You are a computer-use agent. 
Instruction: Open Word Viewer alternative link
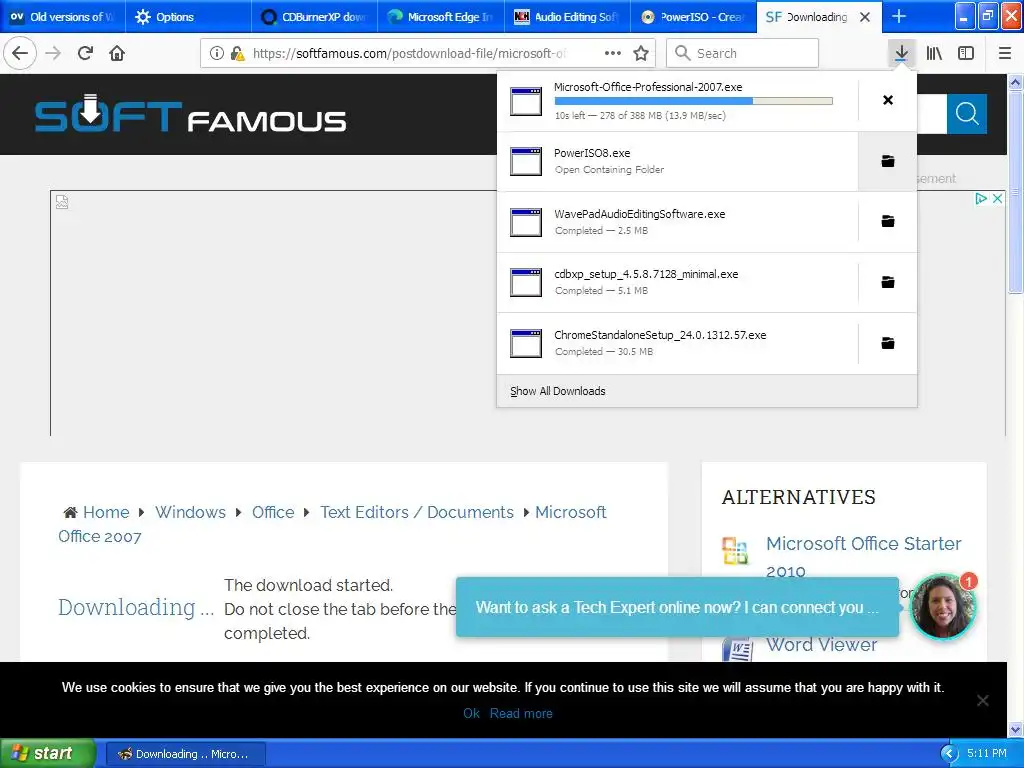point(821,645)
